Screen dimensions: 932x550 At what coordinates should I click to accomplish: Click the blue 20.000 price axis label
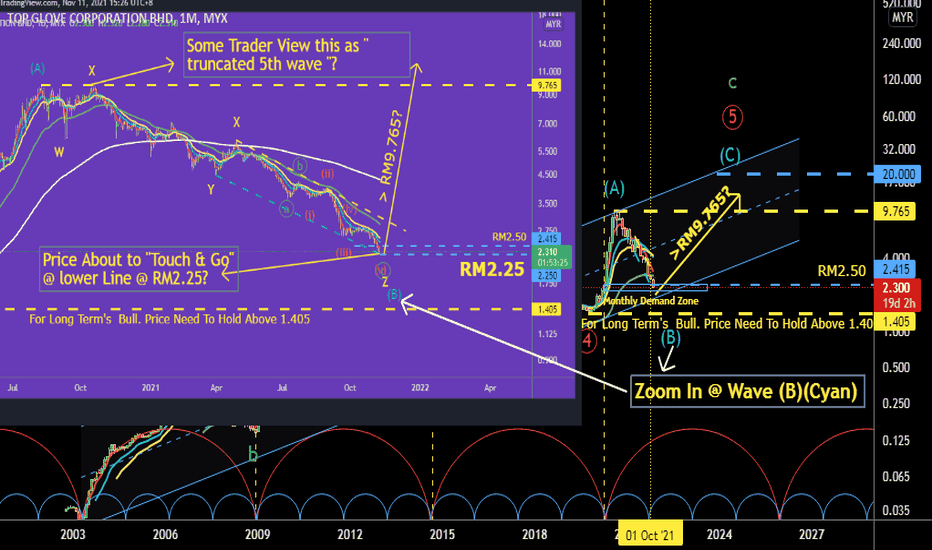pyautogui.click(x=898, y=174)
